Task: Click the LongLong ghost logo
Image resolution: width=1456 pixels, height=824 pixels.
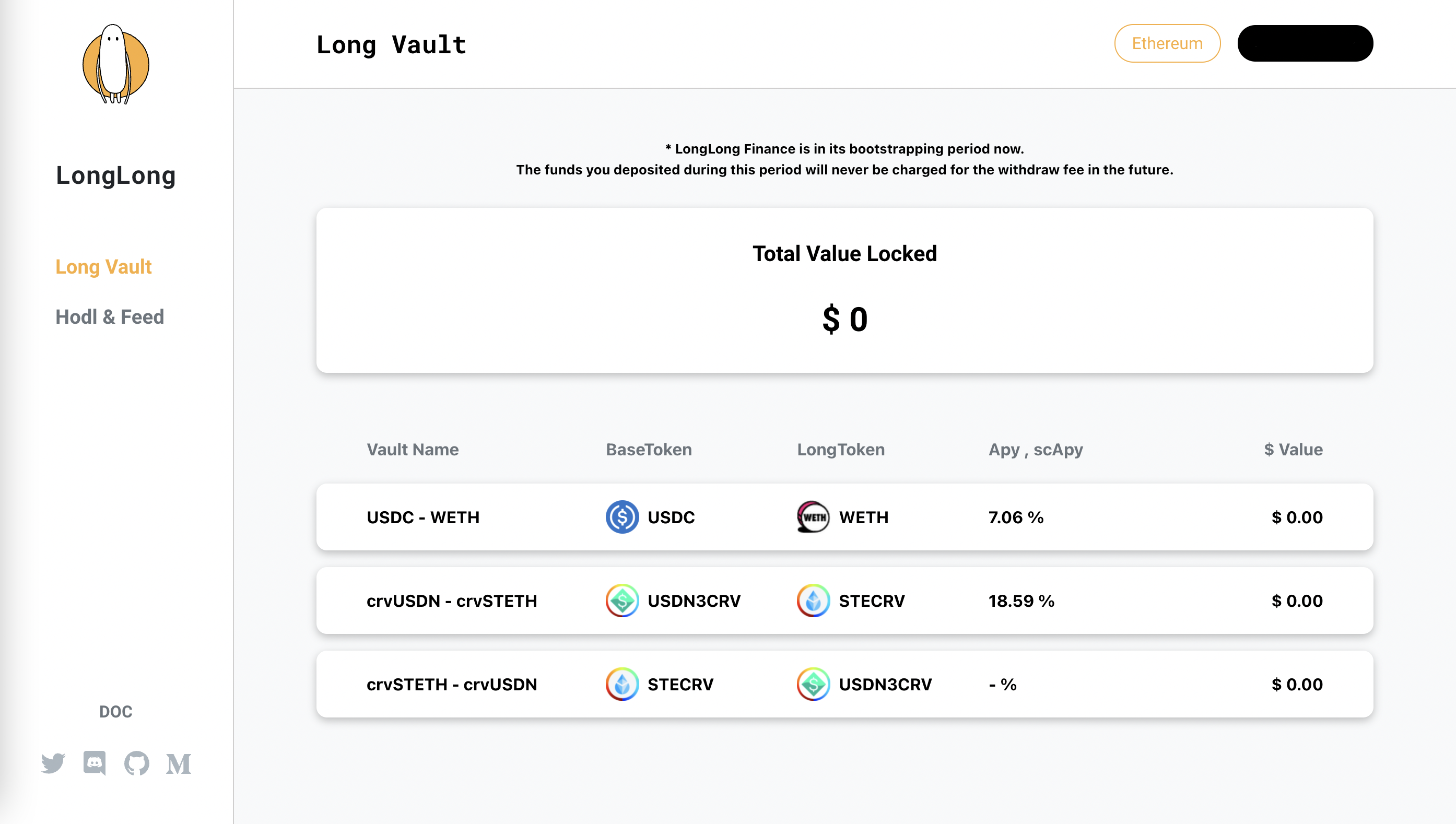Action: tap(116, 64)
